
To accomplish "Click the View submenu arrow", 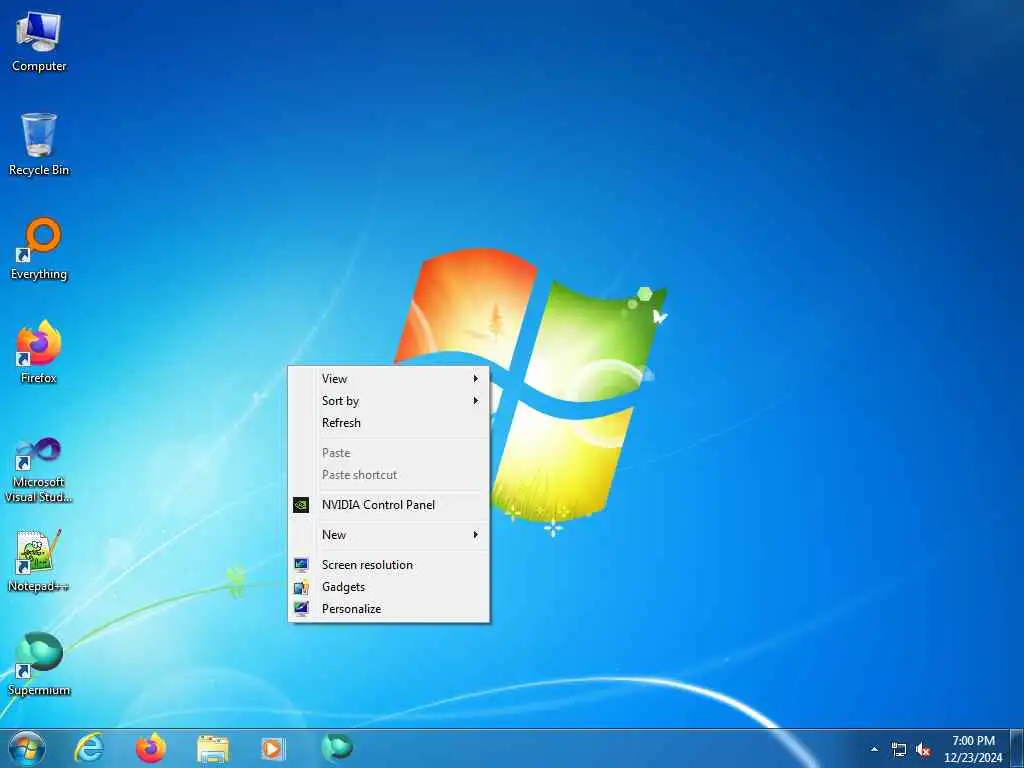I will click(476, 379).
